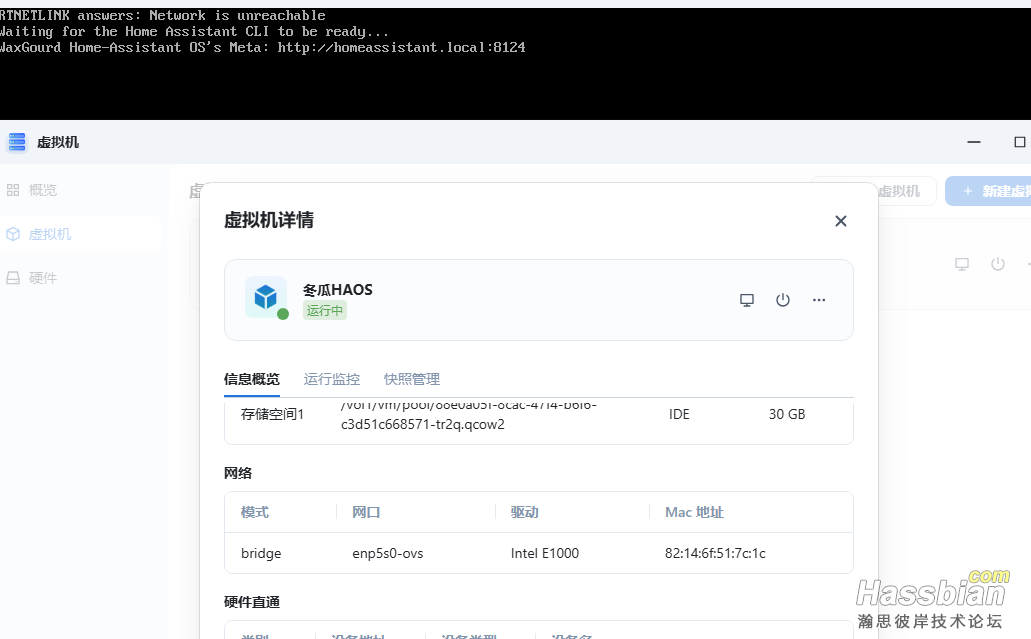The image size is (1031, 639).
Task: Open the three-dot more options menu for 冬瓜HAOS
Action: click(x=819, y=300)
